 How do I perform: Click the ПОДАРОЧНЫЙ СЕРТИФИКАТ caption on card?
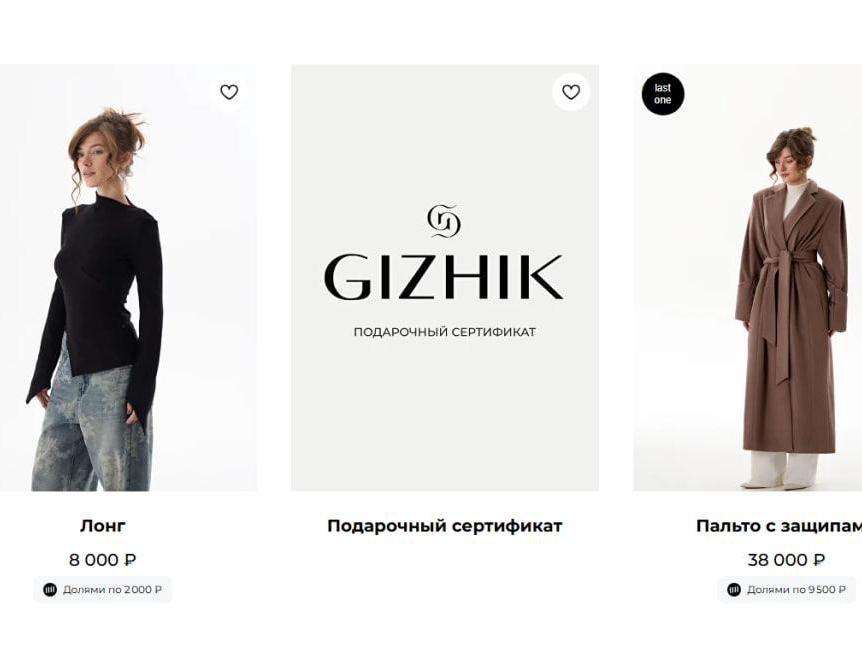click(x=445, y=332)
